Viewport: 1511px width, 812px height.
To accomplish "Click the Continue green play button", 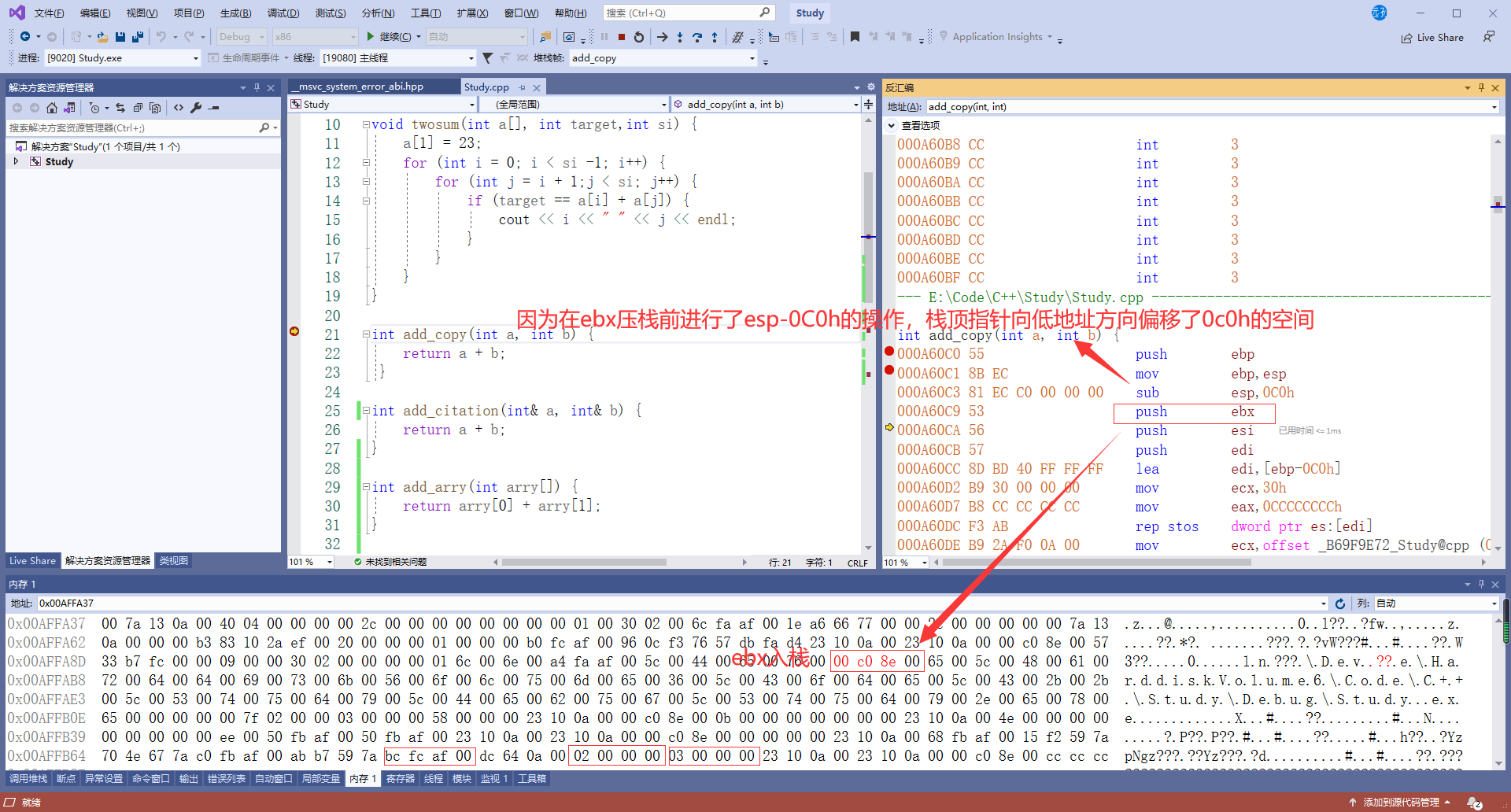I will 371,36.
